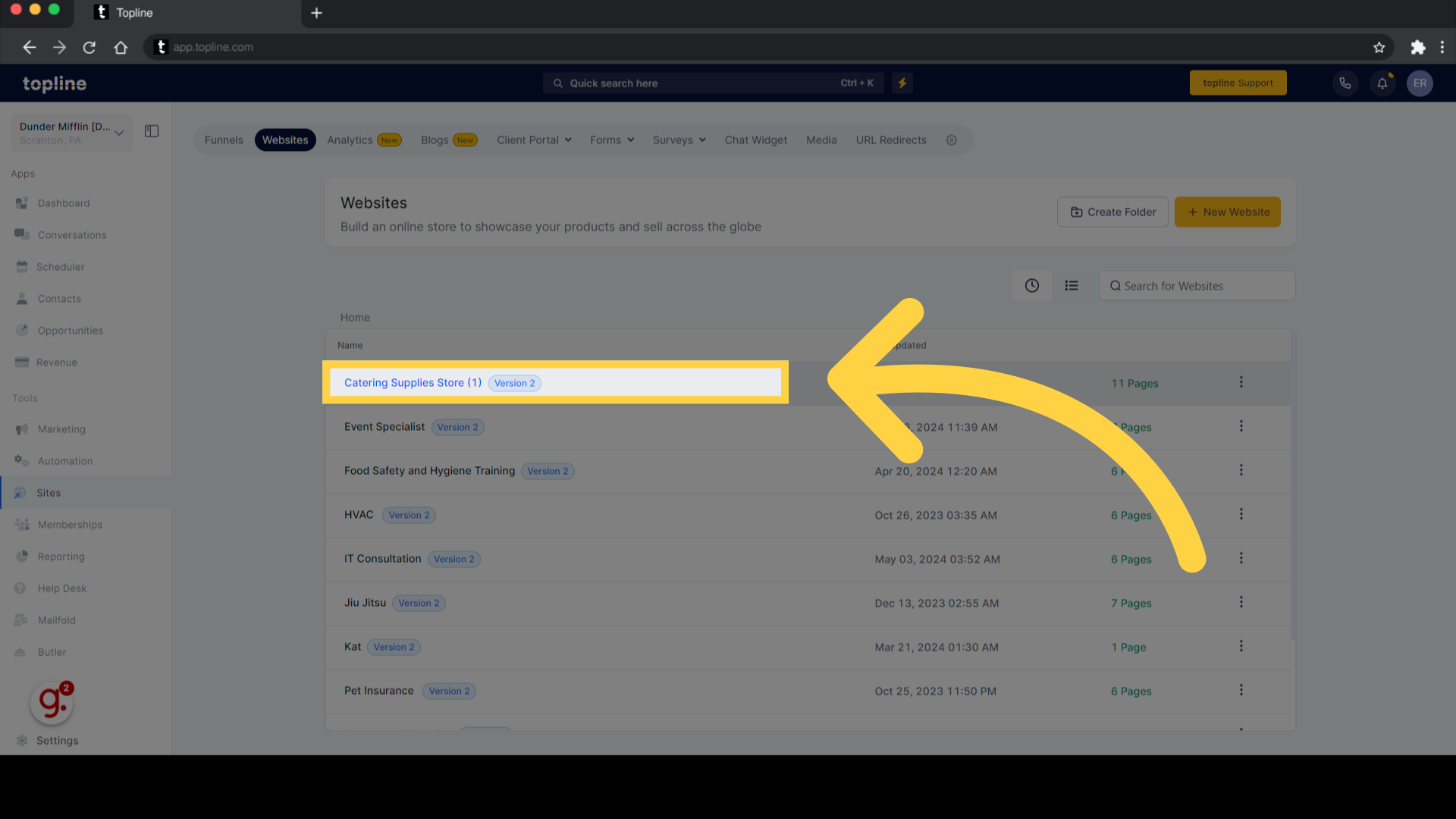Open sites settings gear icon in tab bar
Viewport: 1456px width, 819px height.
tap(952, 140)
